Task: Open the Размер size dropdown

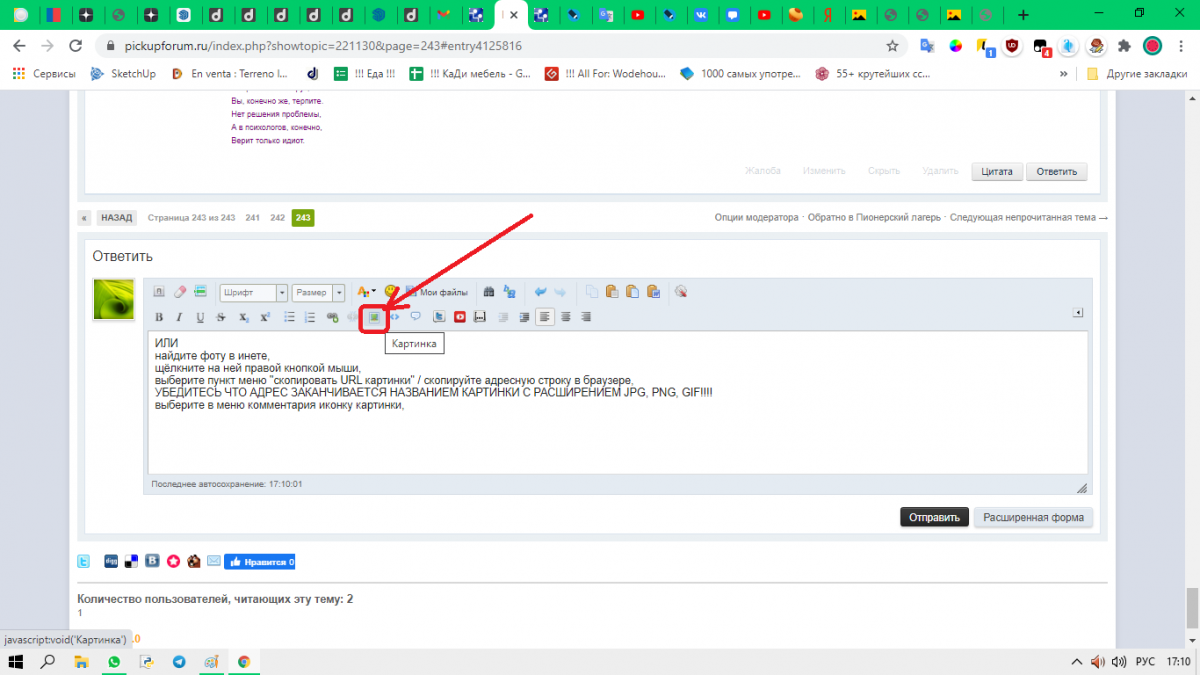Action: 319,292
